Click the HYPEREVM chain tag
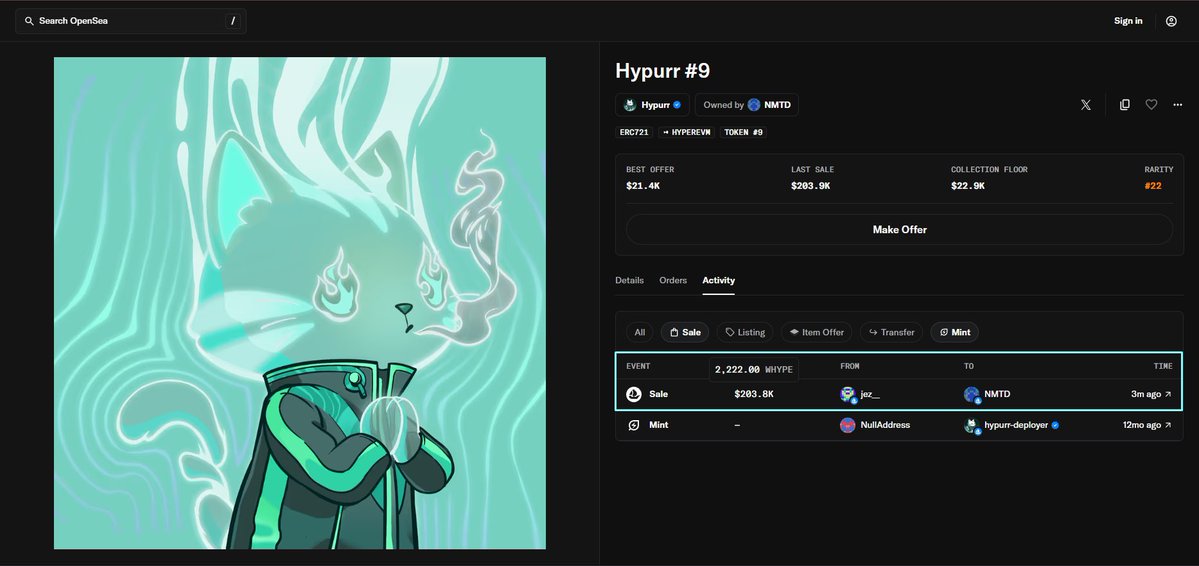This screenshot has height=566, width=1199. pos(687,132)
